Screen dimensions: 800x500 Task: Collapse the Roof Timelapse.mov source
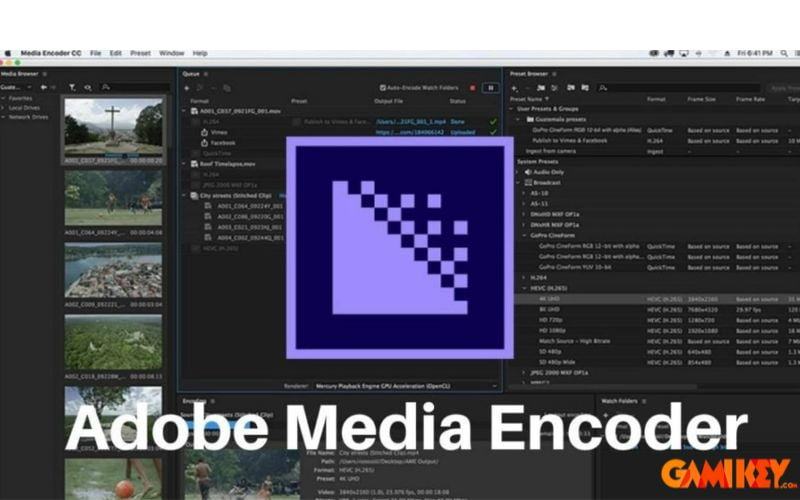(x=184, y=164)
